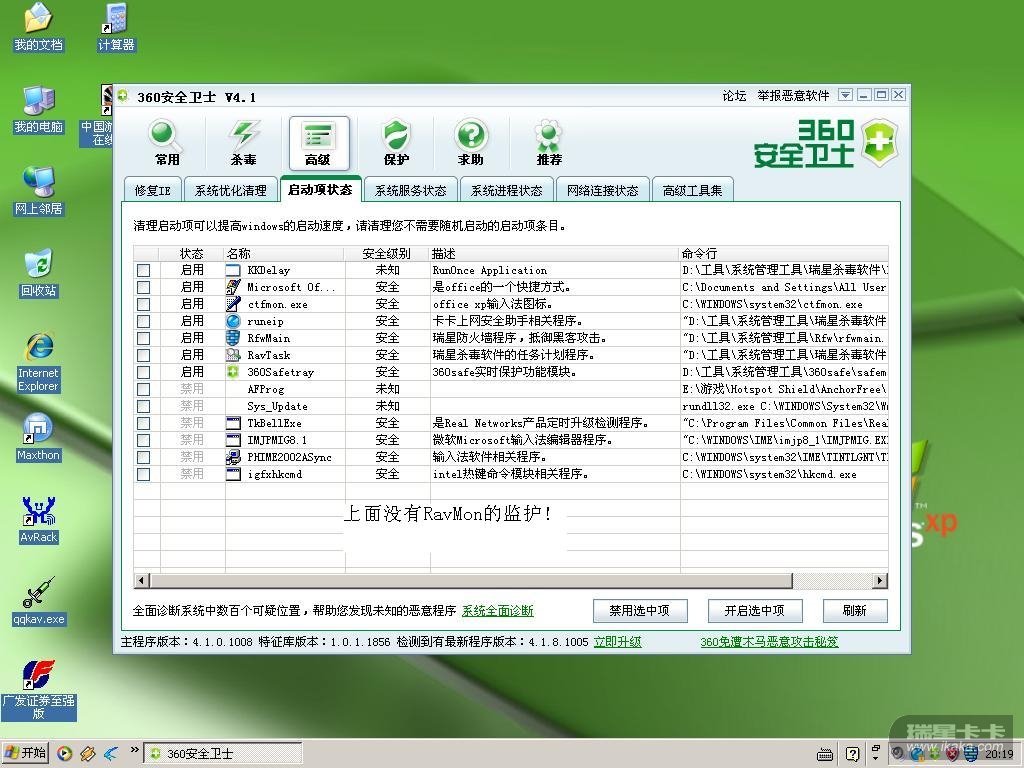Open 计算器 calculator desktop icon
This screenshot has height=768, width=1024.
[116, 27]
